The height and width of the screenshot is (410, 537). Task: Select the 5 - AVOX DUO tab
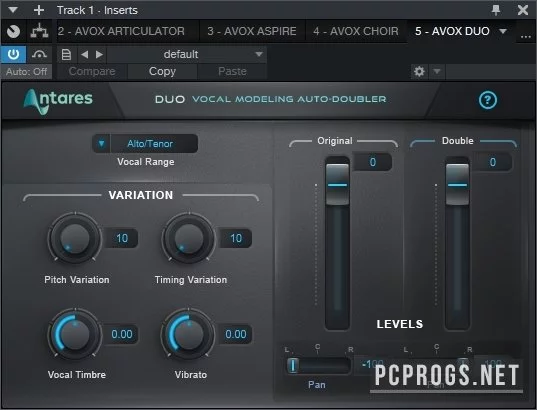coord(452,31)
